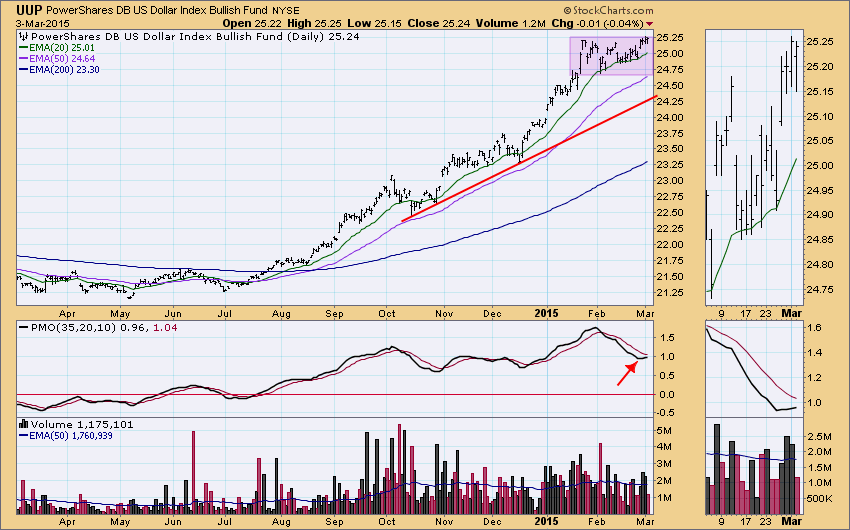Click the 1.5 PMO axis label
This screenshot has height=530, width=850.
coord(667,338)
